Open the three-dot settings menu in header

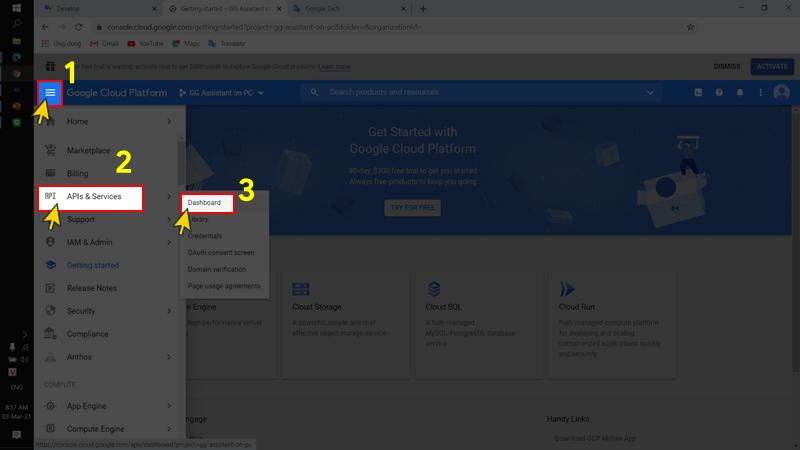760,92
